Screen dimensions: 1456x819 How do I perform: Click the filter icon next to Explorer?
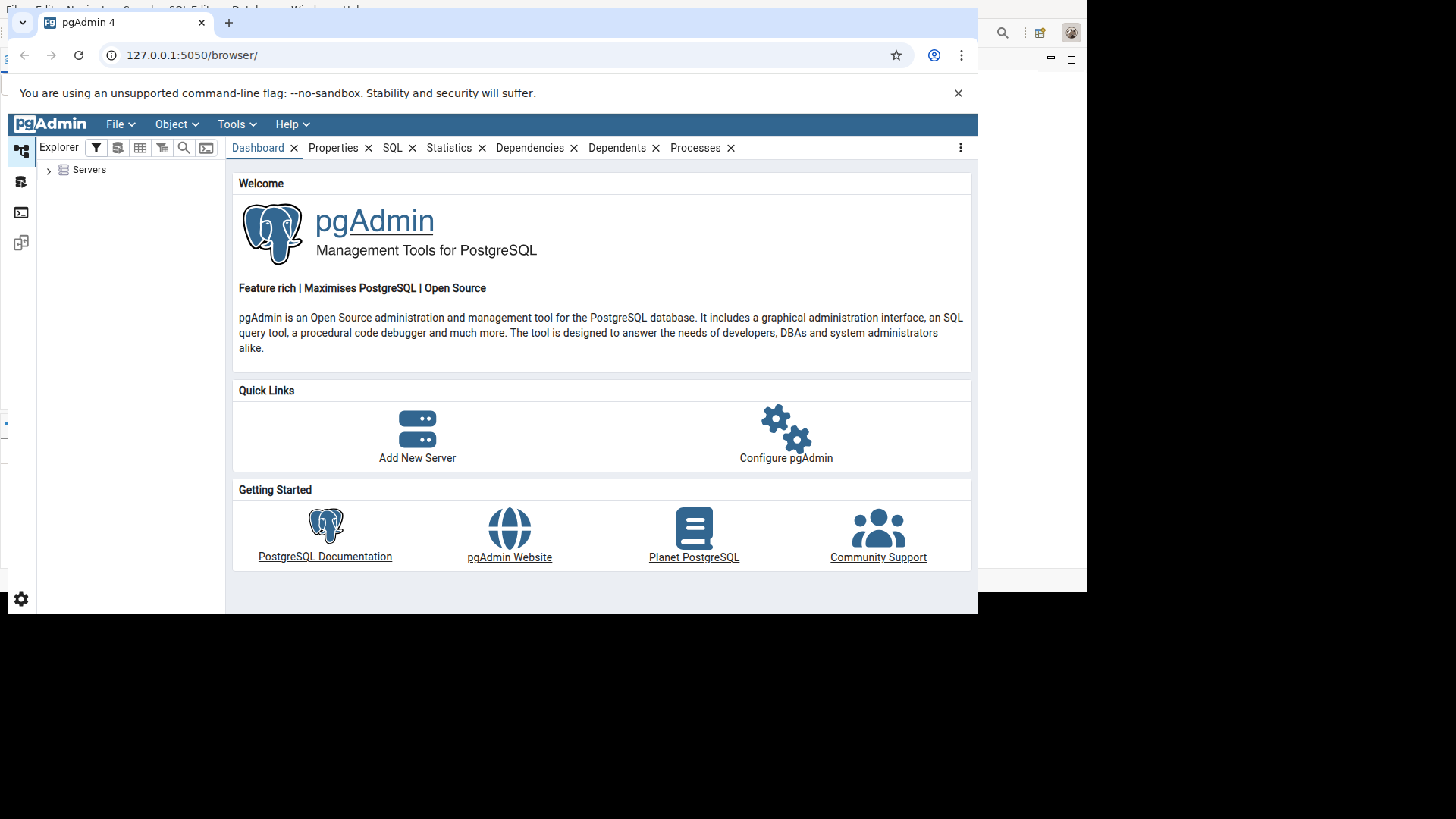click(x=96, y=148)
